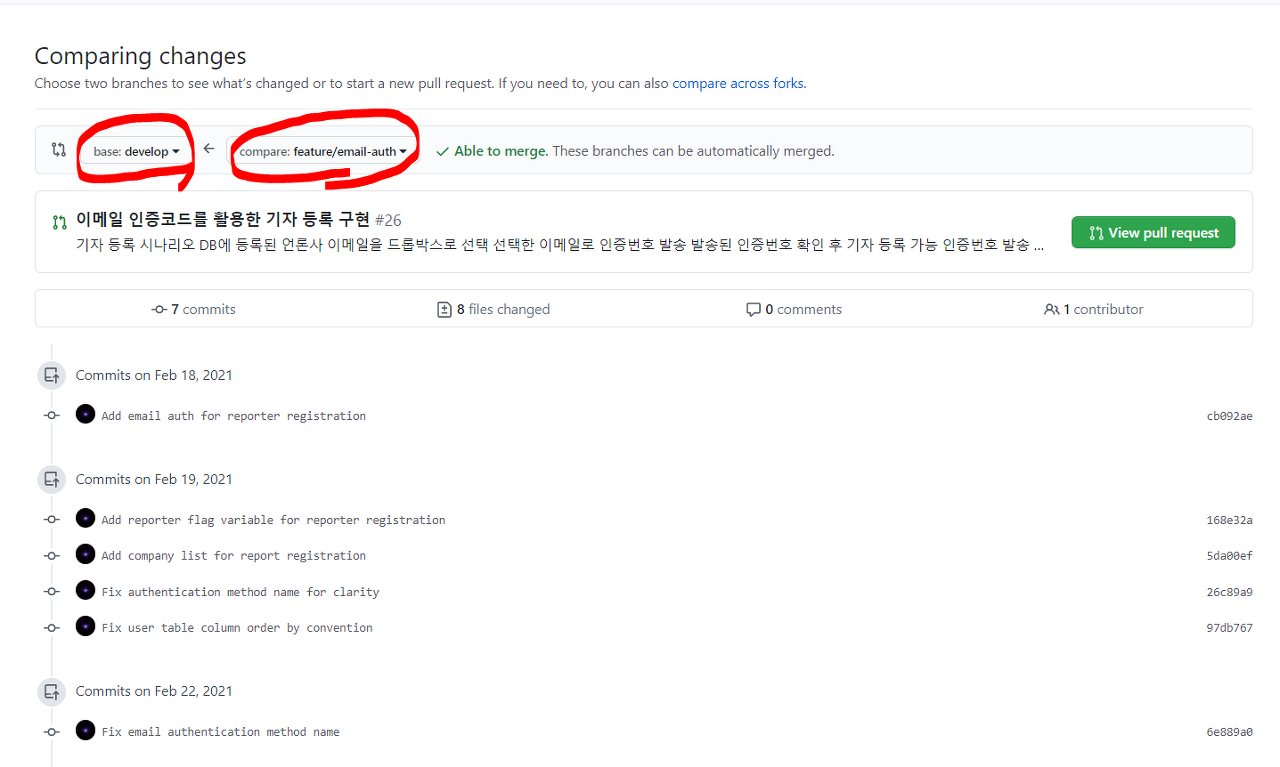Click the View pull request button
Viewport: 1280px width, 767px height.
[1153, 232]
